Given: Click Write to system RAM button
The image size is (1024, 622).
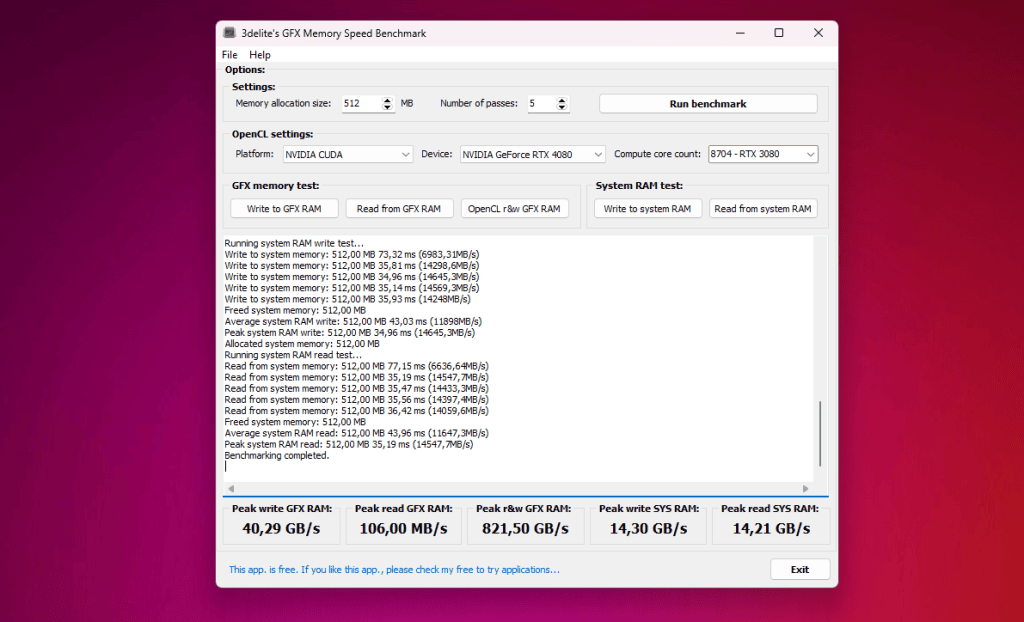Looking at the screenshot, I should 647,209.
